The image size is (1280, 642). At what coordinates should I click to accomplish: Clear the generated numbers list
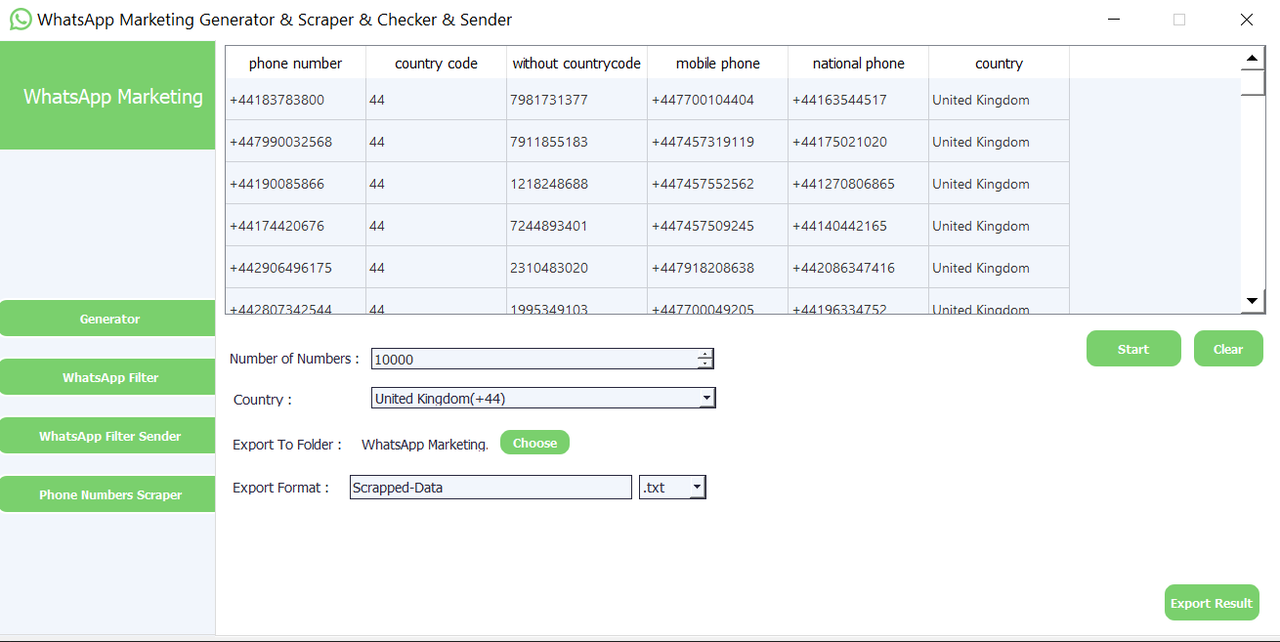coord(1228,349)
